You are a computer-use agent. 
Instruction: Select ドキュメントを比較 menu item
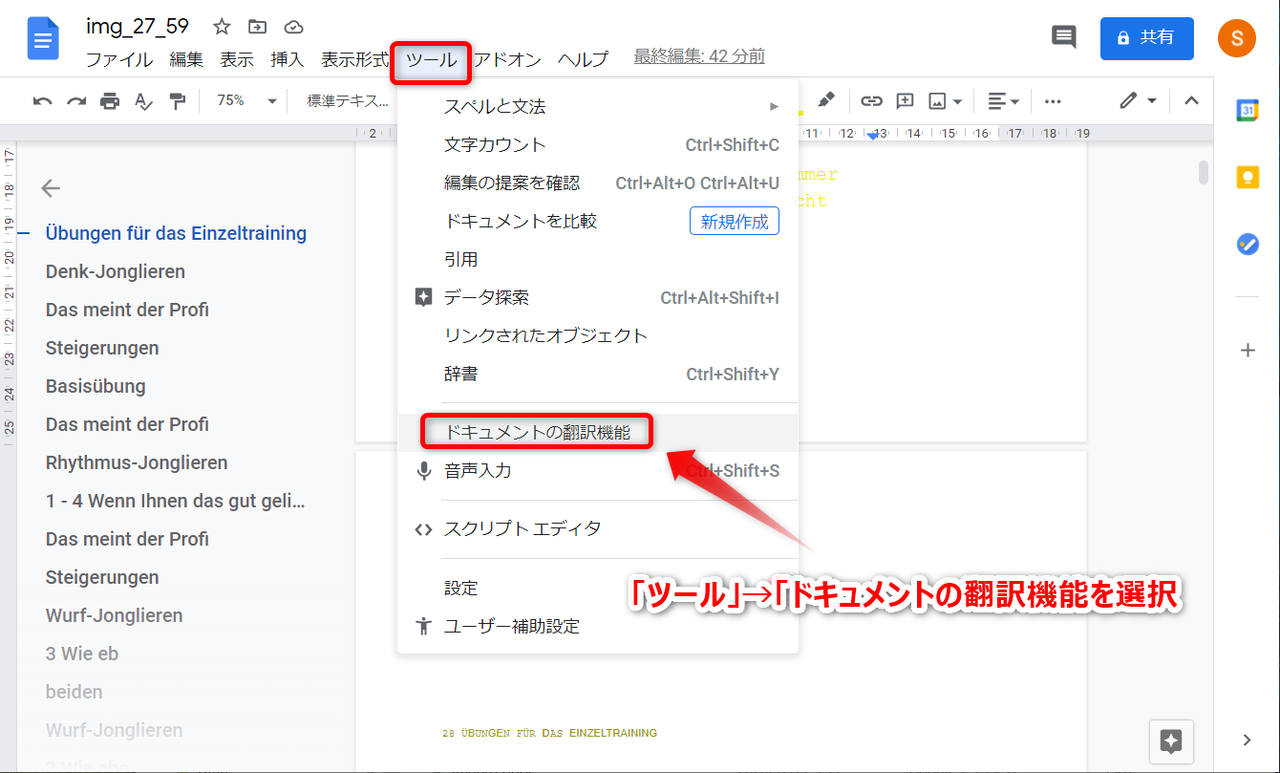598,221
